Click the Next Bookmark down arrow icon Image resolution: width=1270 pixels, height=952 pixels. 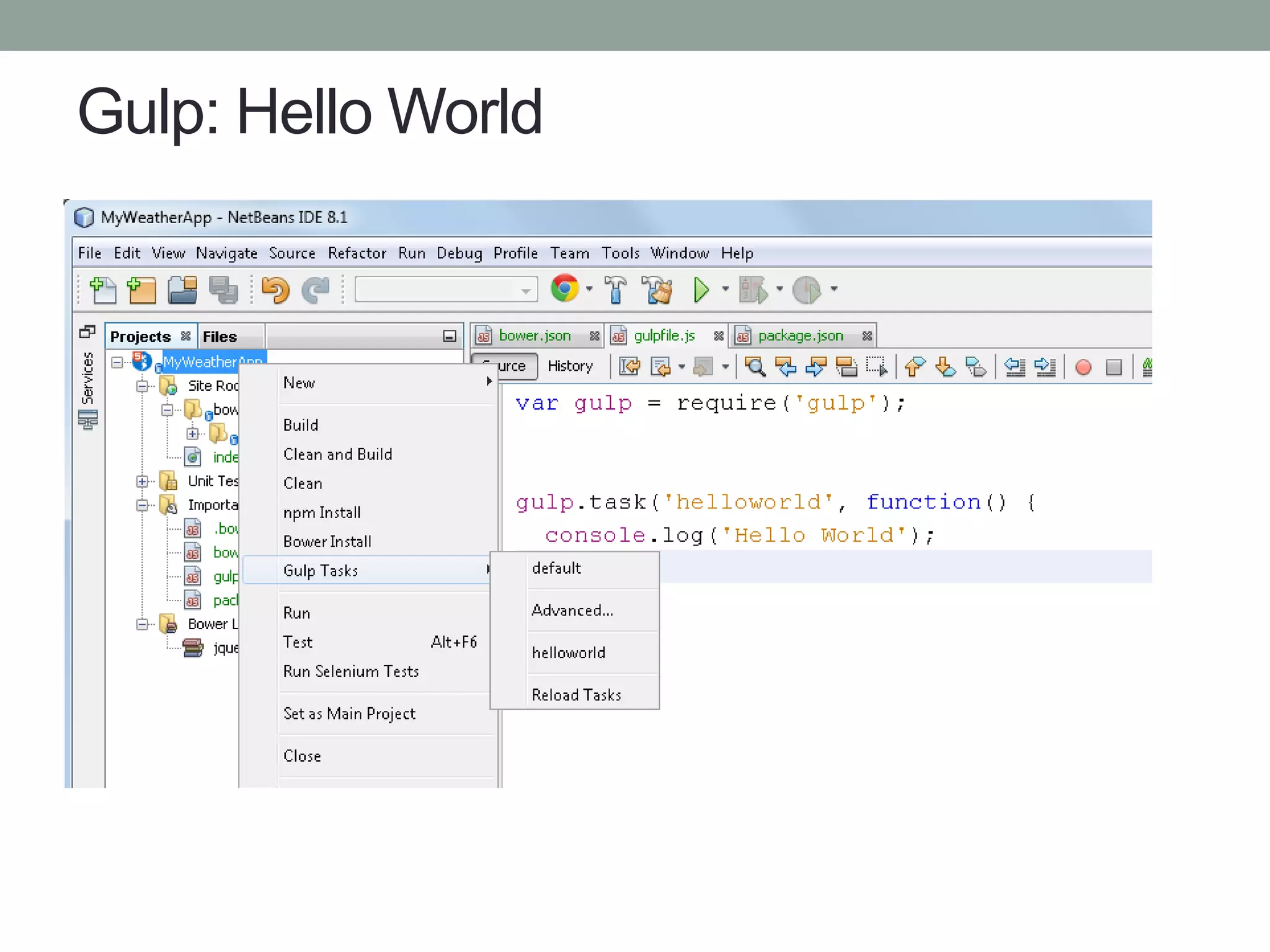(x=945, y=367)
